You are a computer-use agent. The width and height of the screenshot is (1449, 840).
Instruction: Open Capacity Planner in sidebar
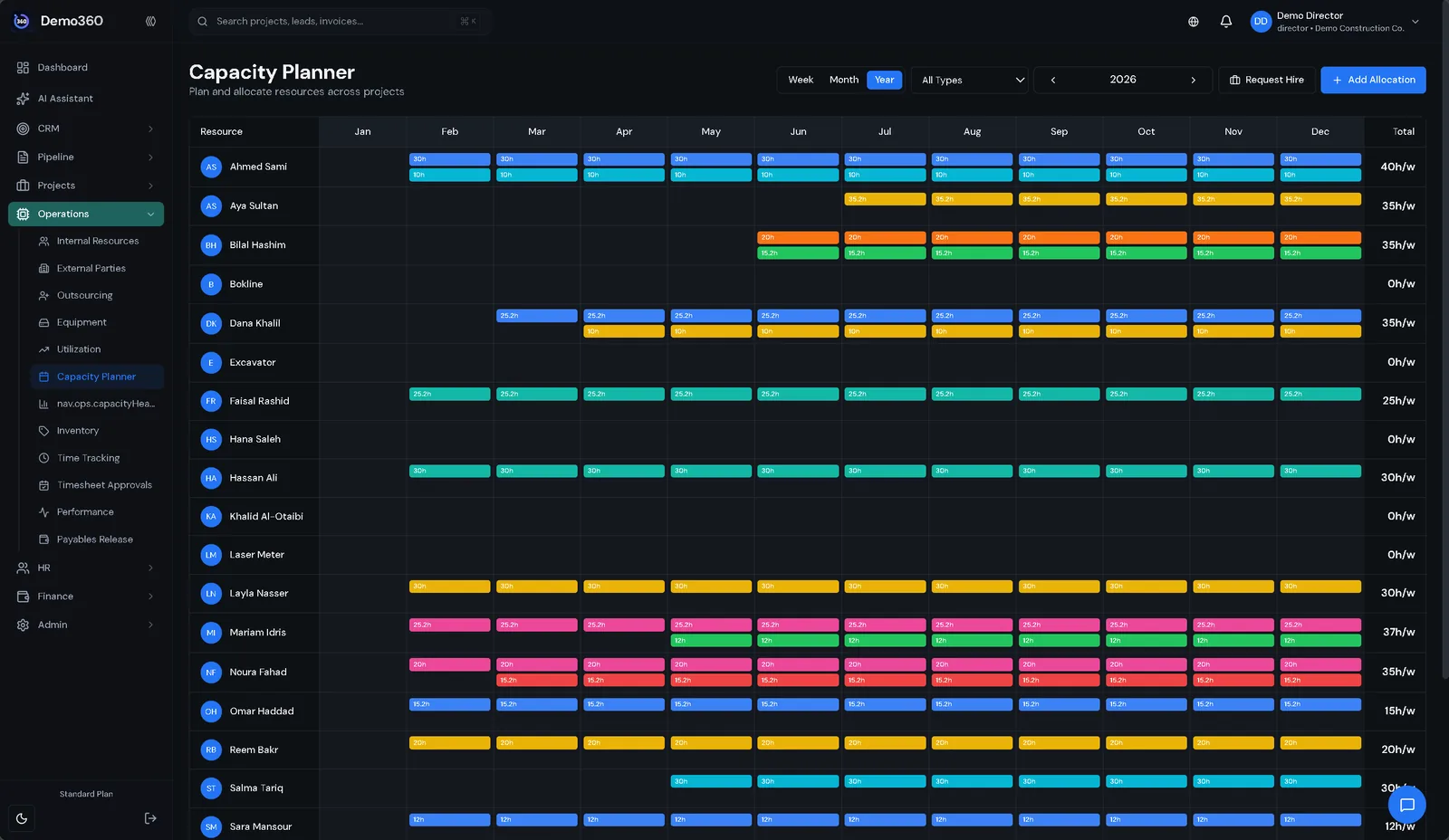point(97,377)
